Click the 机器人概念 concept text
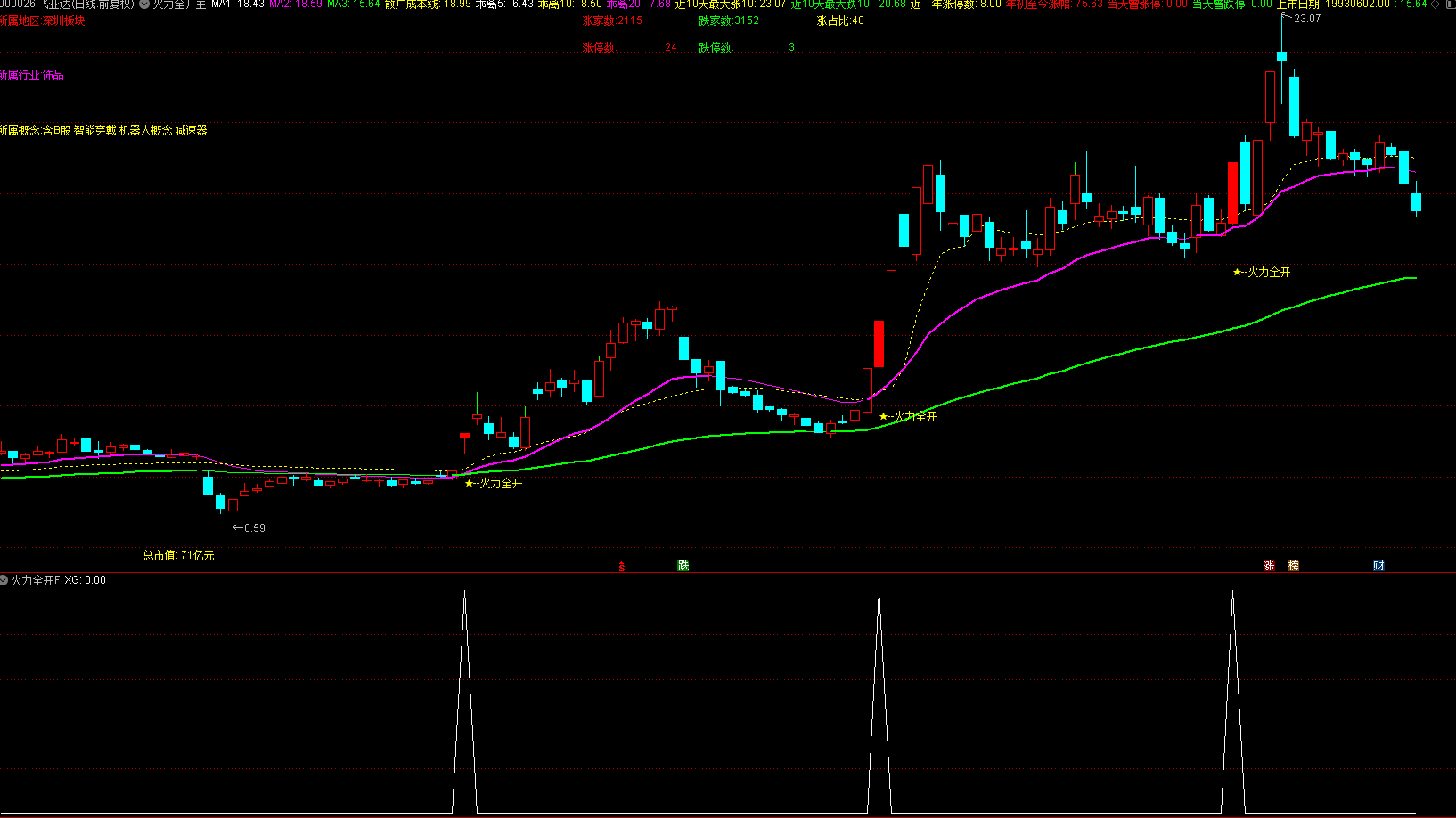The image size is (1456, 818). 146,130
